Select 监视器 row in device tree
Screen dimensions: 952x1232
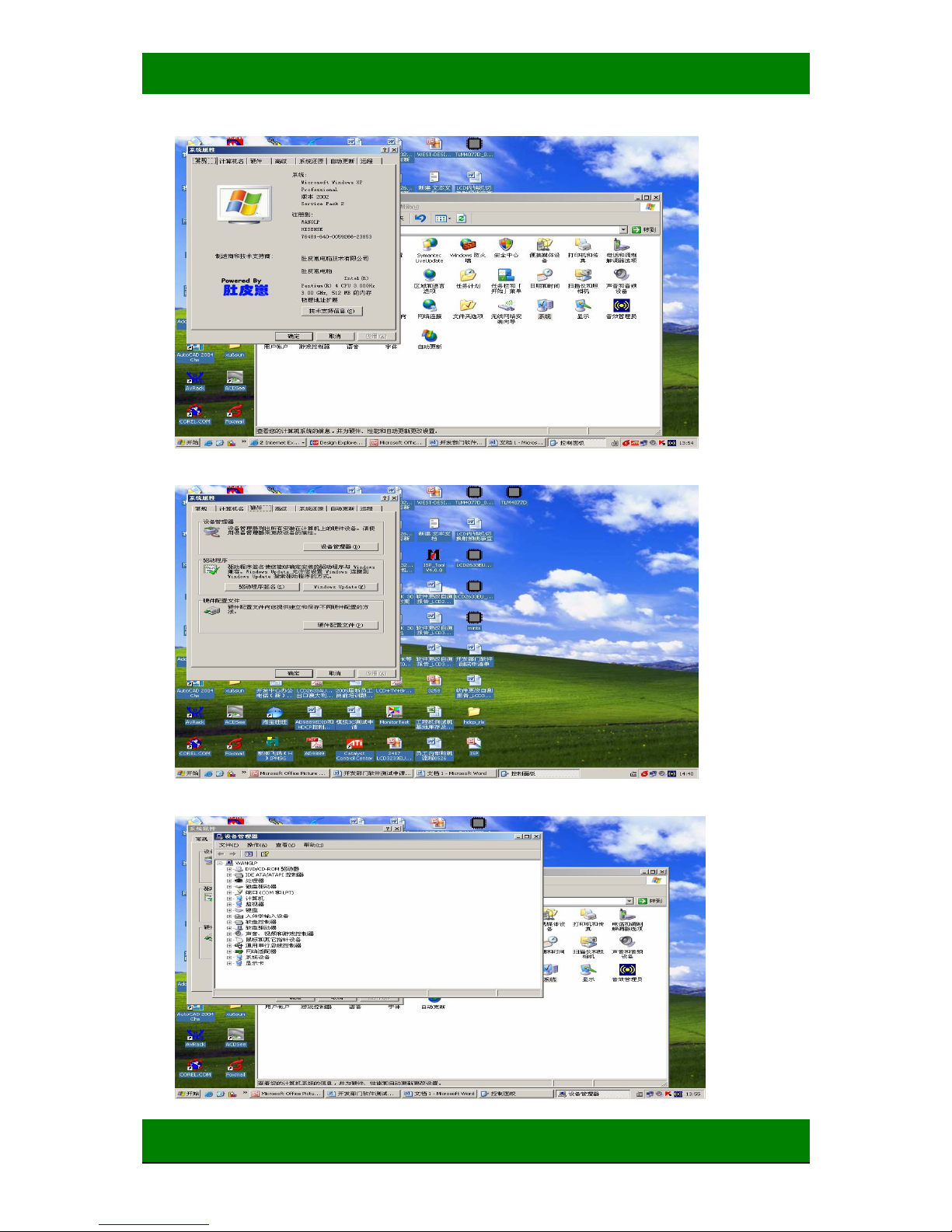click(x=249, y=904)
